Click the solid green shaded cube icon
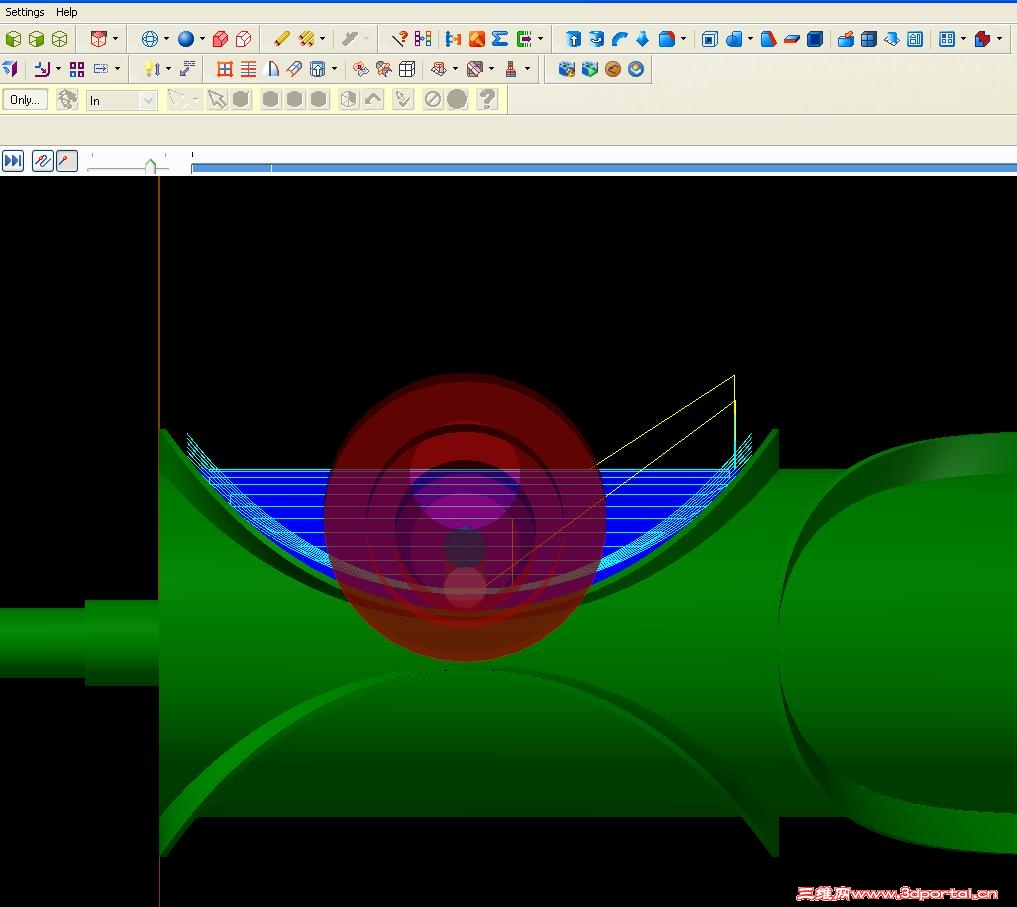The height and width of the screenshot is (907, 1017). (13, 39)
